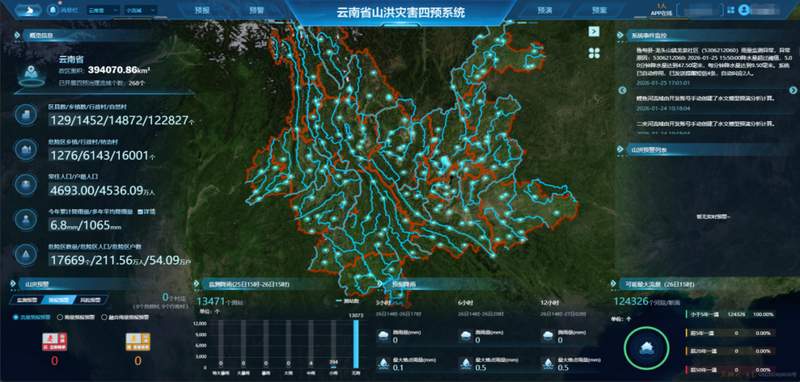Click the danger-zone count triangle icon
The image size is (800, 382).
(x=25, y=253)
